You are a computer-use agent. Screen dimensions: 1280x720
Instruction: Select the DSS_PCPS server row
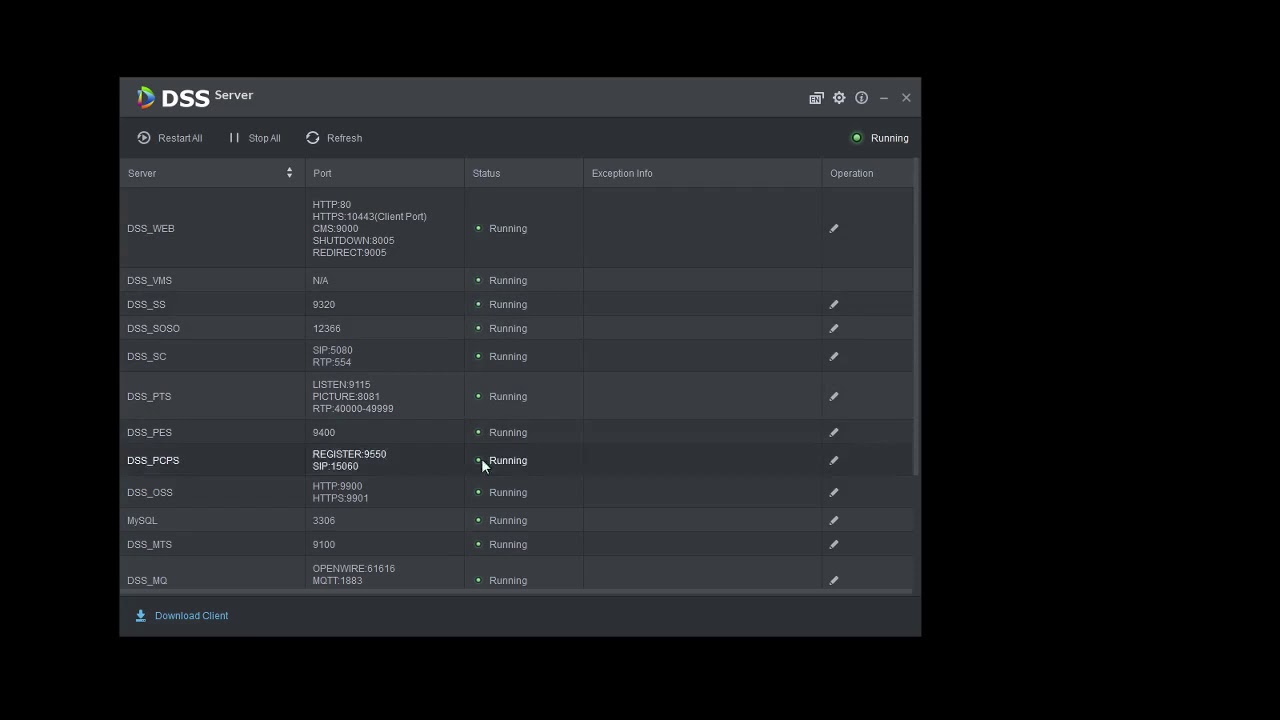pos(153,461)
